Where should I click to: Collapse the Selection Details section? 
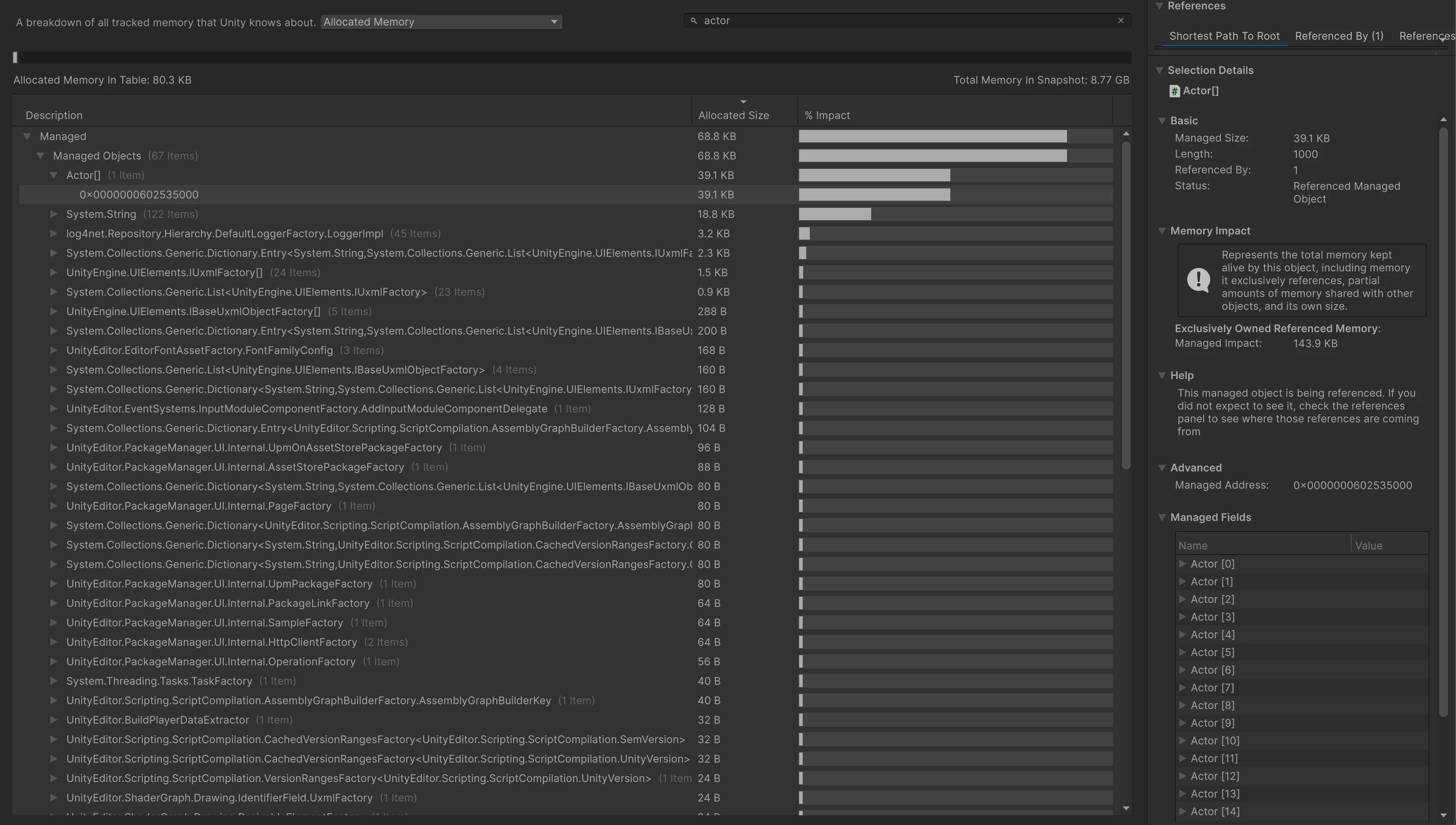(x=1159, y=70)
